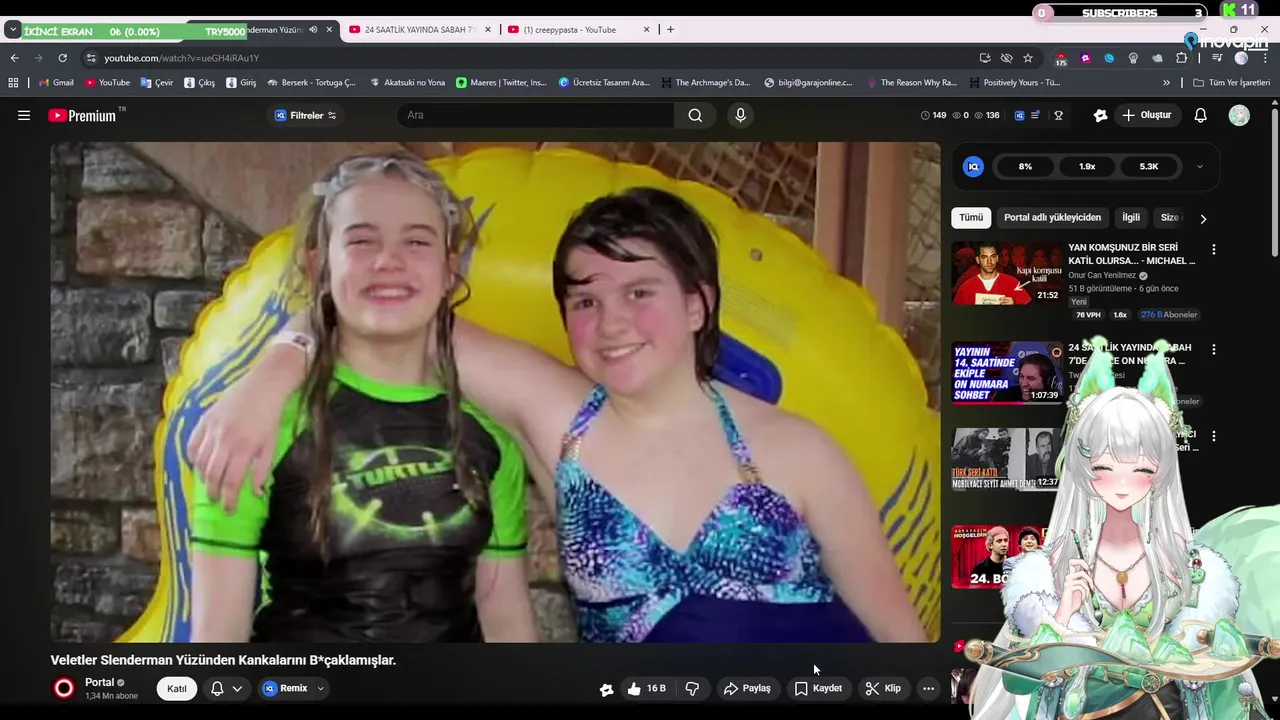This screenshot has height=720, width=1280.
Task: Start voice search with the microphone
Action: (740, 115)
